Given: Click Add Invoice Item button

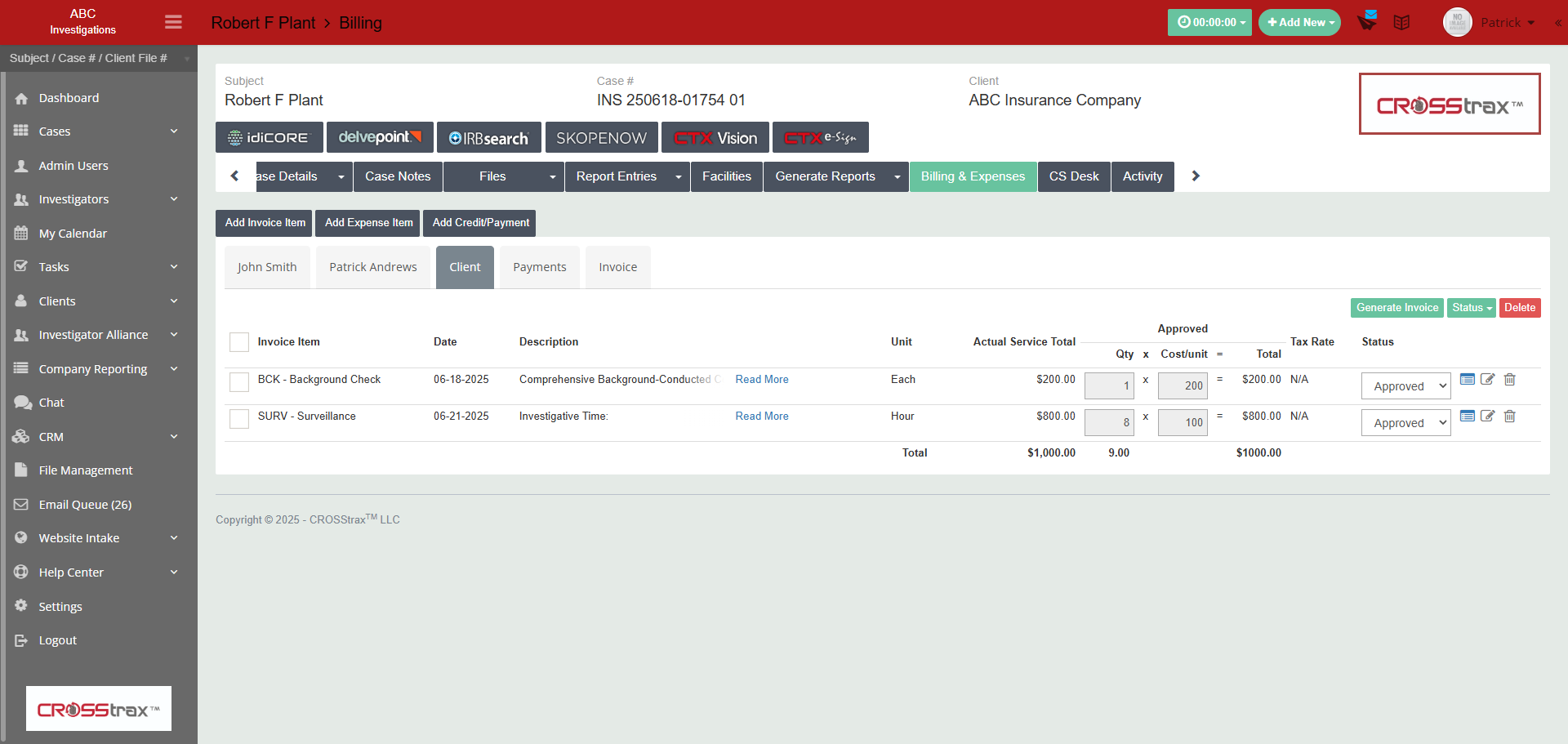Looking at the screenshot, I should tap(265, 223).
